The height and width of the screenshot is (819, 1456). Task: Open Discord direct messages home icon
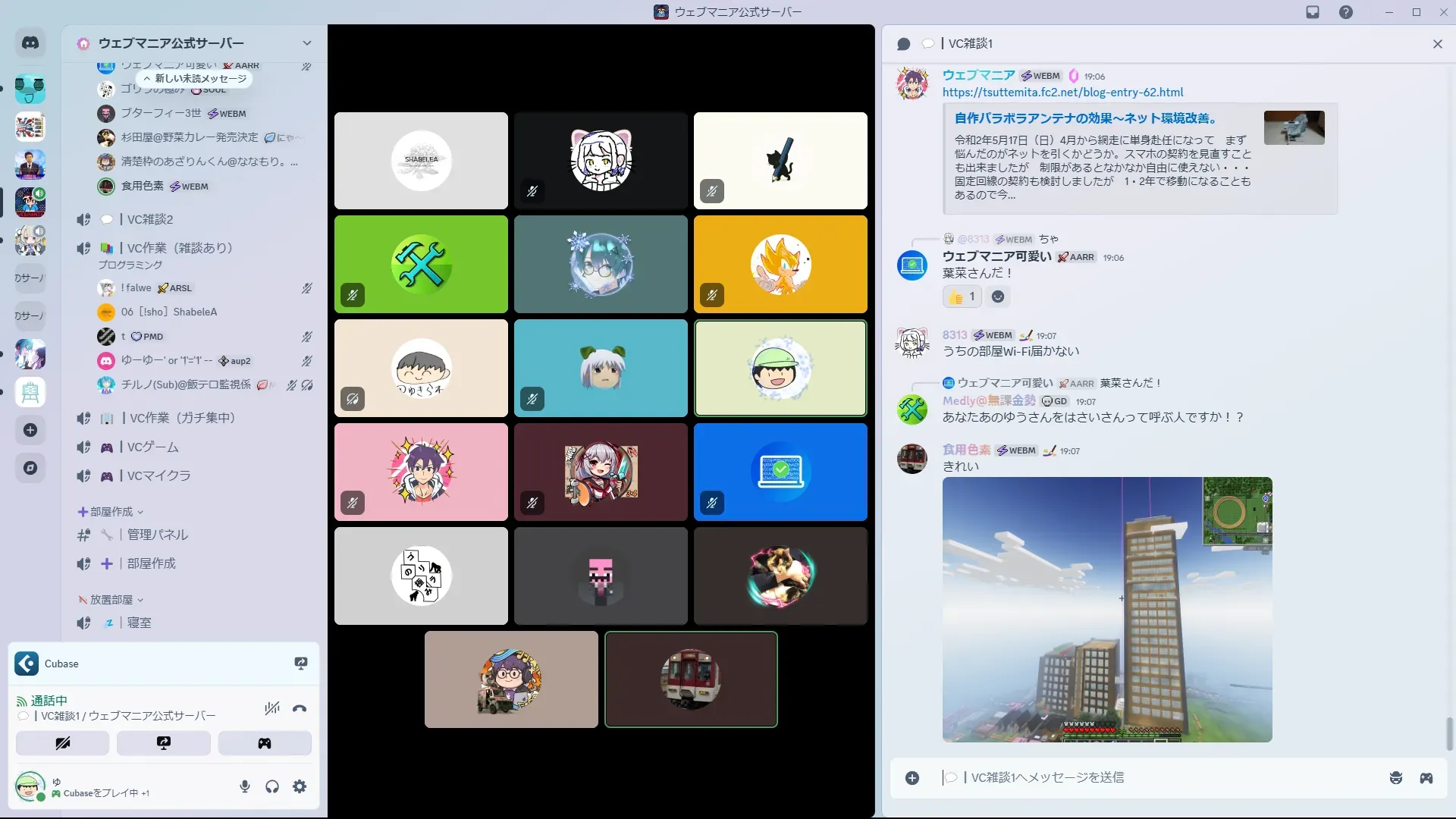coord(30,43)
